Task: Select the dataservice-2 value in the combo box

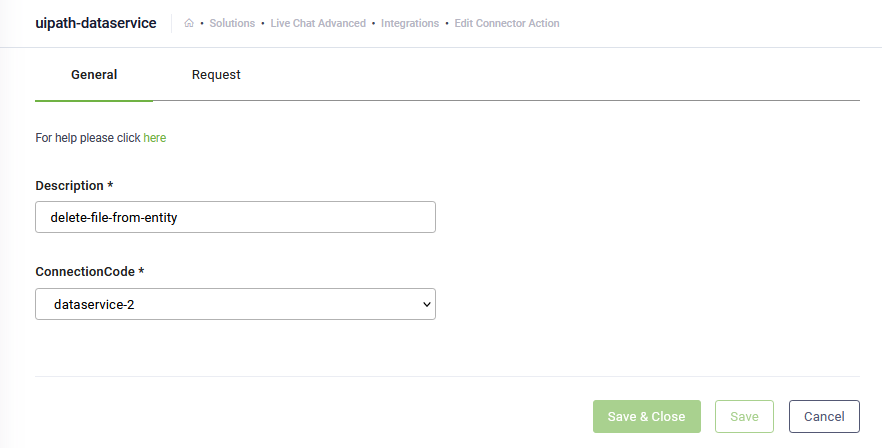Action: [94, 304]
